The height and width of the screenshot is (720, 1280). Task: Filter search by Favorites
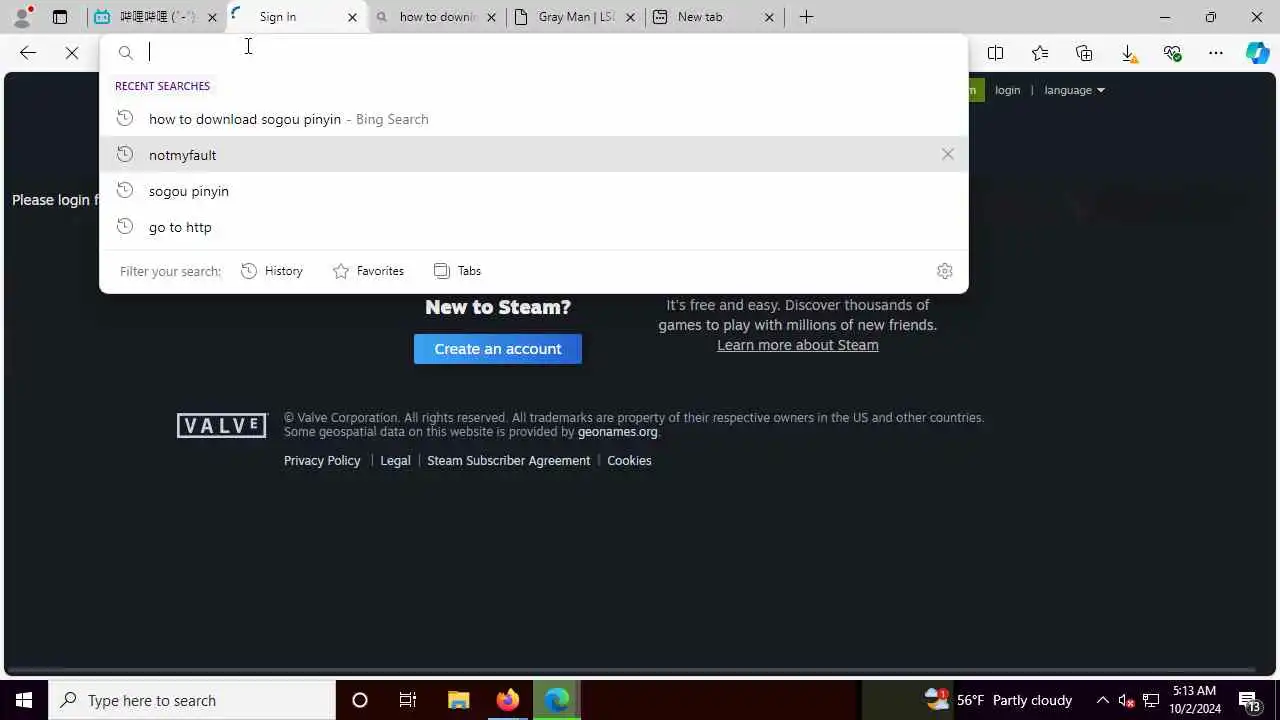click(369, 271)
